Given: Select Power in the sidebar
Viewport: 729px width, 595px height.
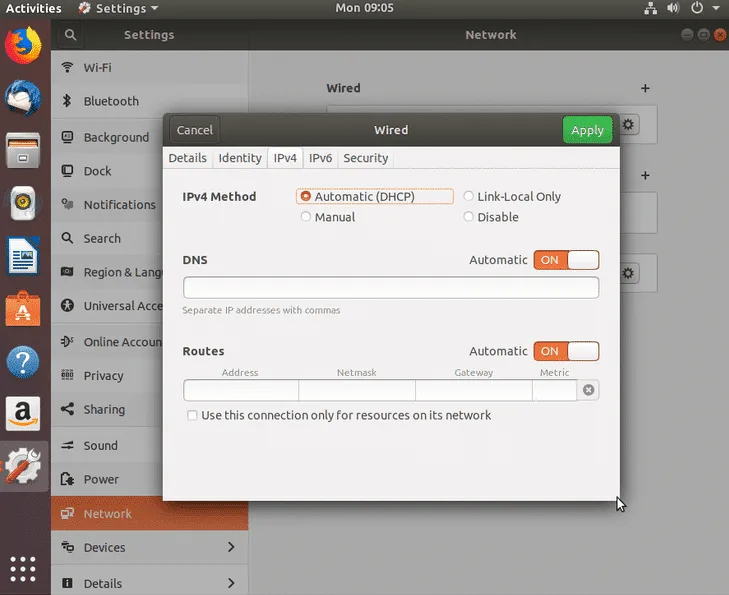Looking at the screenshot, I should (107, 479).
